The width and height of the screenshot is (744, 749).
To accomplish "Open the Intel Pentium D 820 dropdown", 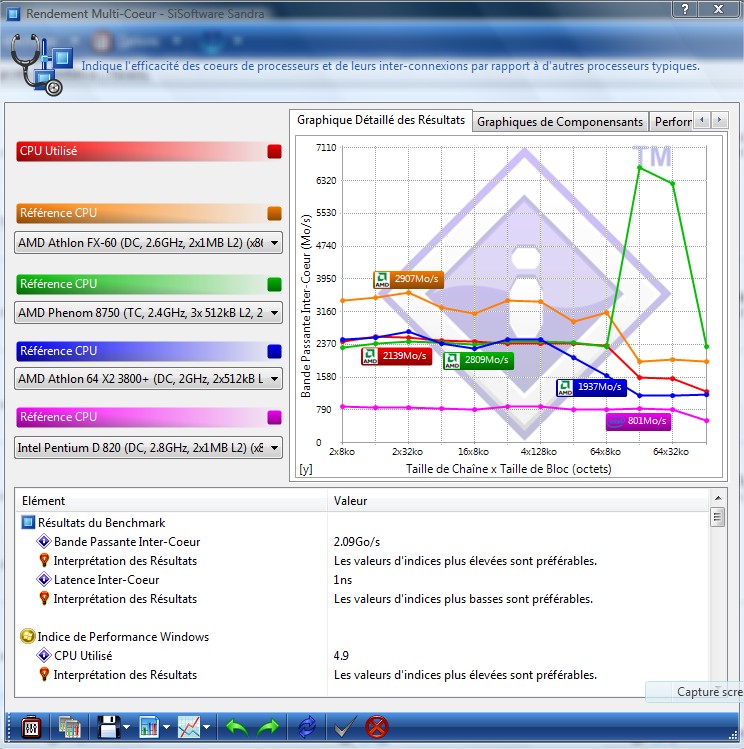I will tap(149, 448).
